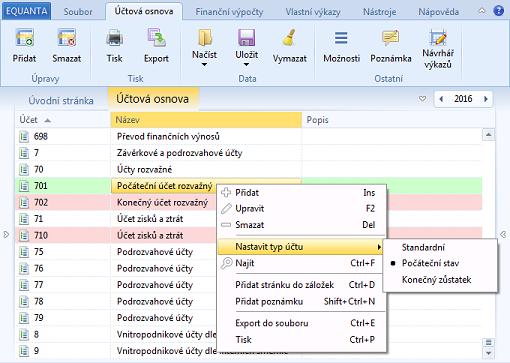Select row Převod finančních výnosů
This screenshot has height=363, width=510.
tap(249, 136)
